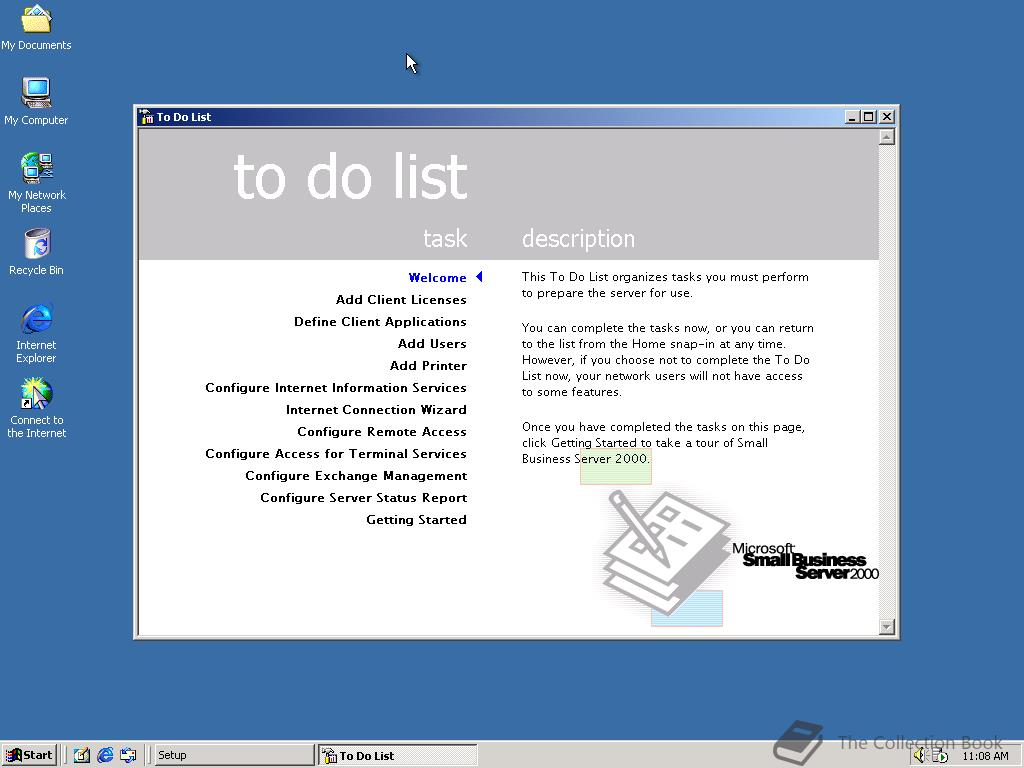
Task: Open Configure Internet Information Services task
Action: (x=336, y=388)
